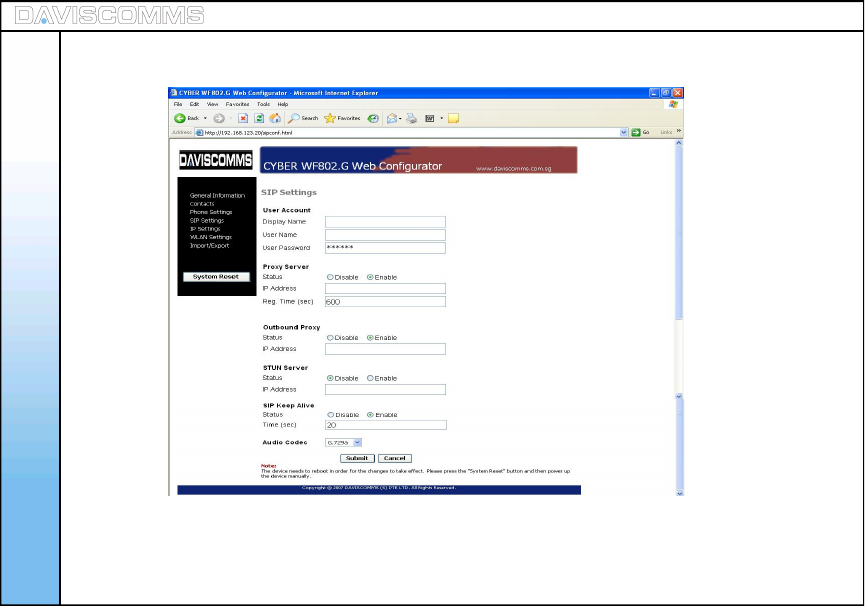865x606 pixels.
Task: Open the Edit menu
Action: (194, 104)
